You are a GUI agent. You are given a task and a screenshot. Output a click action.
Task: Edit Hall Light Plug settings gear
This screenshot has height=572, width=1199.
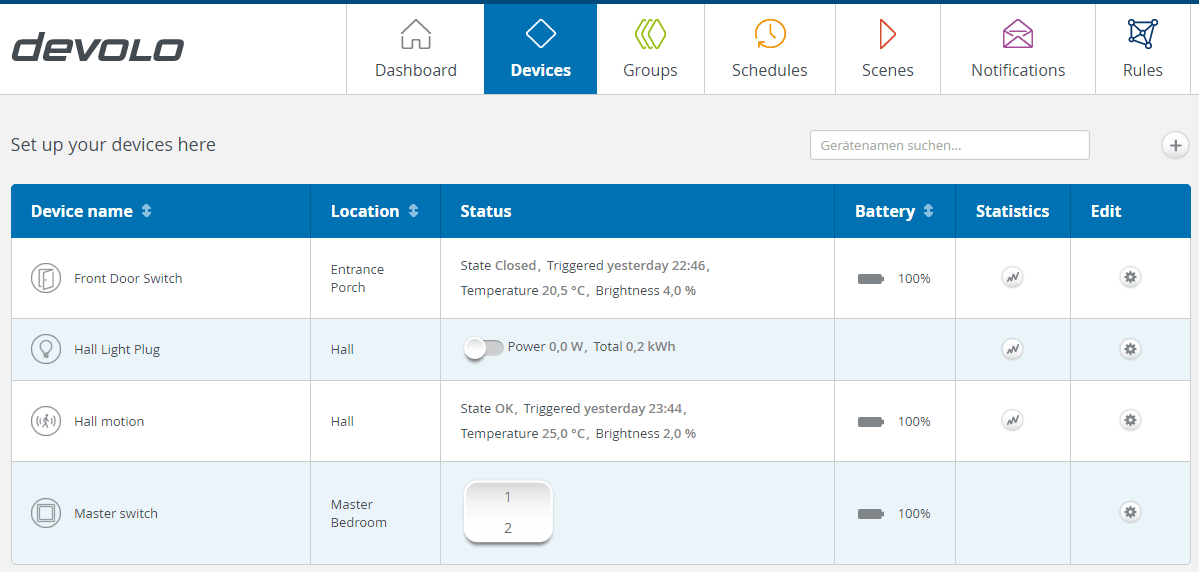click(1130, 349)
